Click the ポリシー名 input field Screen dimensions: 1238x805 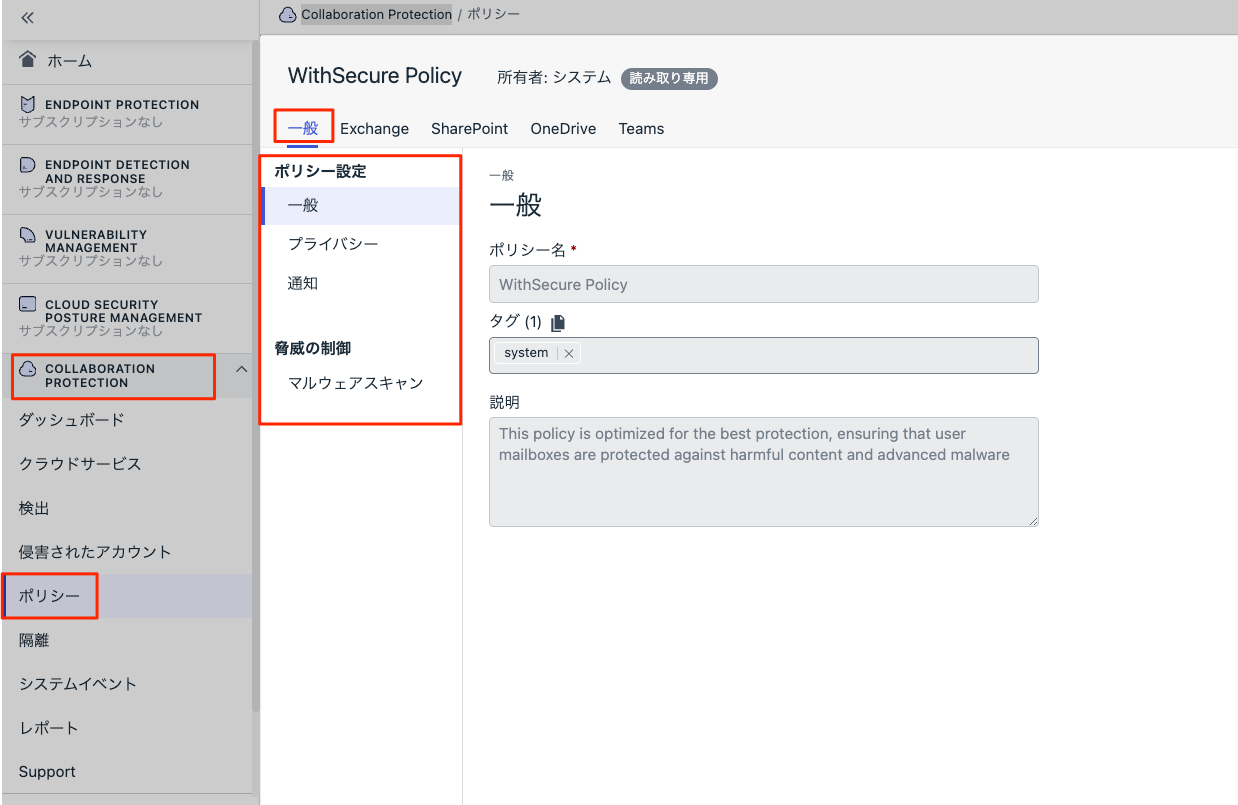pyautogui.click(x=764, y=284)
